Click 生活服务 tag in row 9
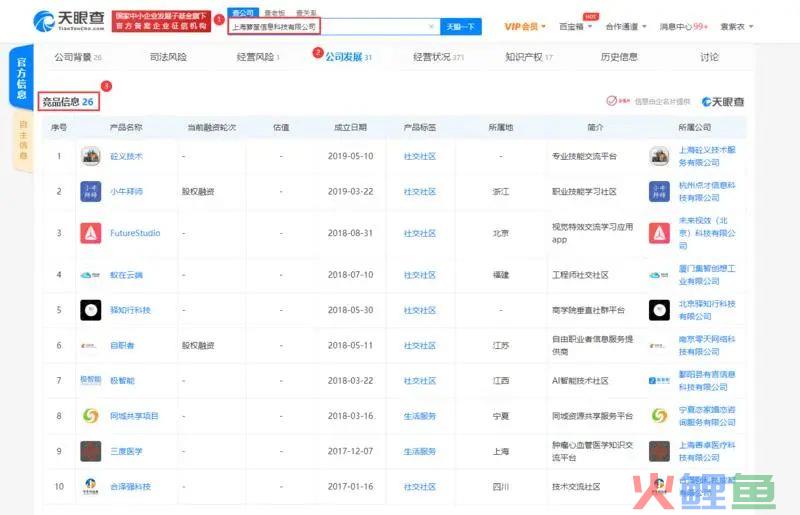 [x=419, y=451]
